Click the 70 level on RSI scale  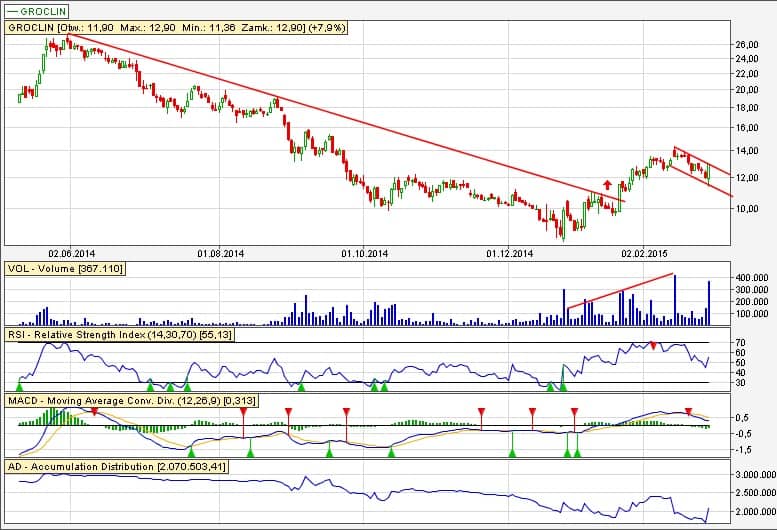tap(740, 343)
